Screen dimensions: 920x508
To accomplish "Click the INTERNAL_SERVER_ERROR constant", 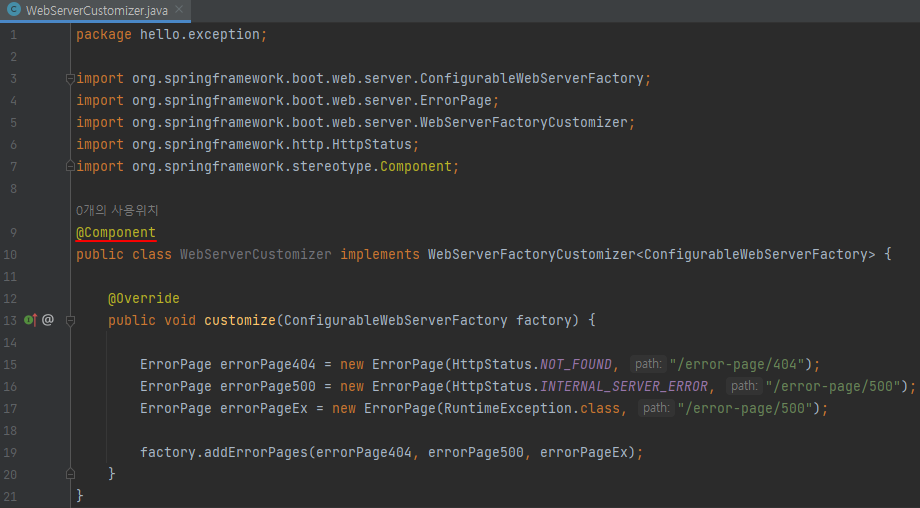I will point(624,387).
